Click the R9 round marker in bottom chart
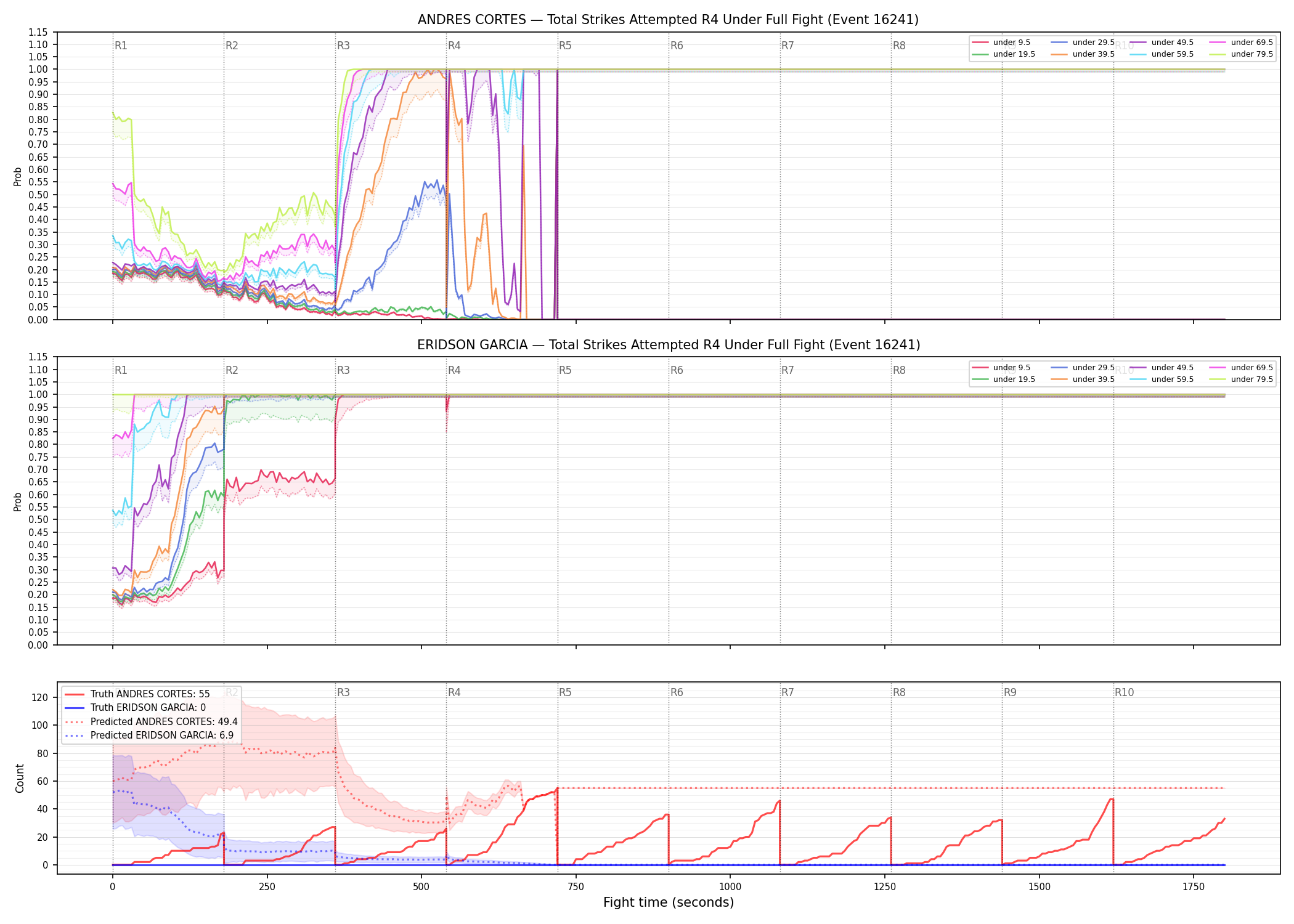1294x924 pixels. 1010,692
